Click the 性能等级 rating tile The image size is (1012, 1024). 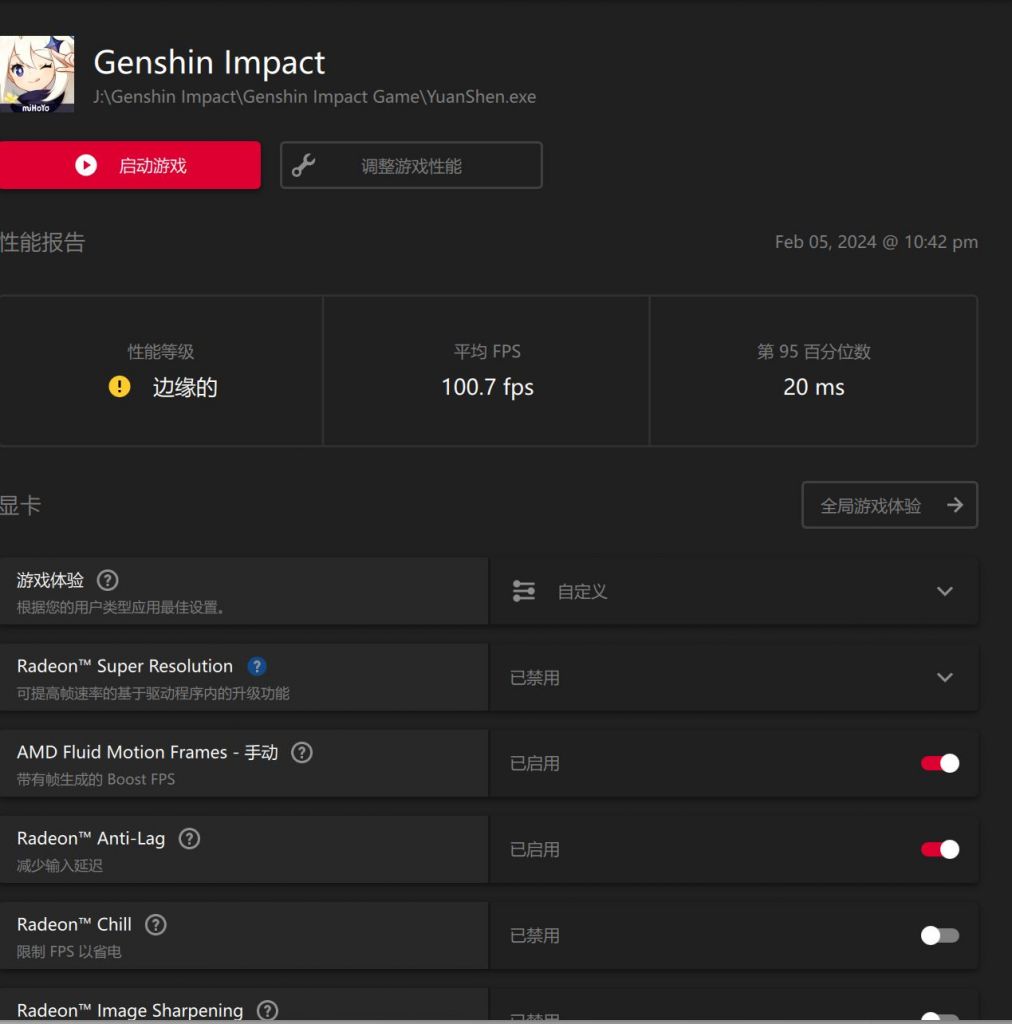(161, 370)
